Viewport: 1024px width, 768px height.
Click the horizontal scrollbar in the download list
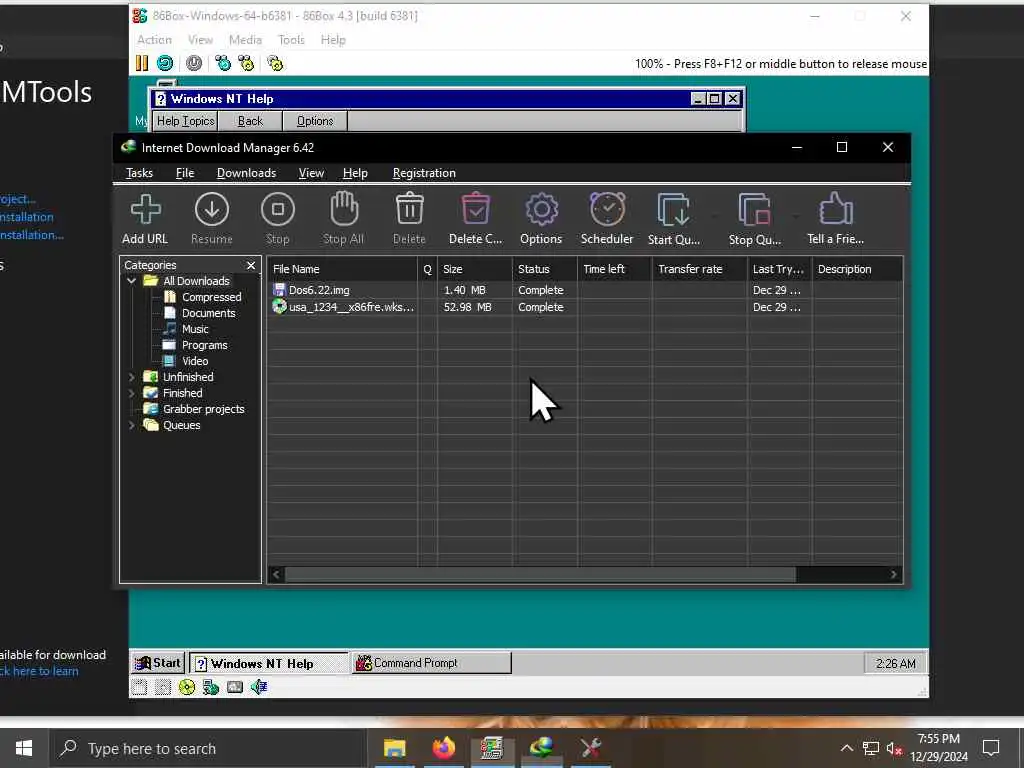tap(540, 575)
